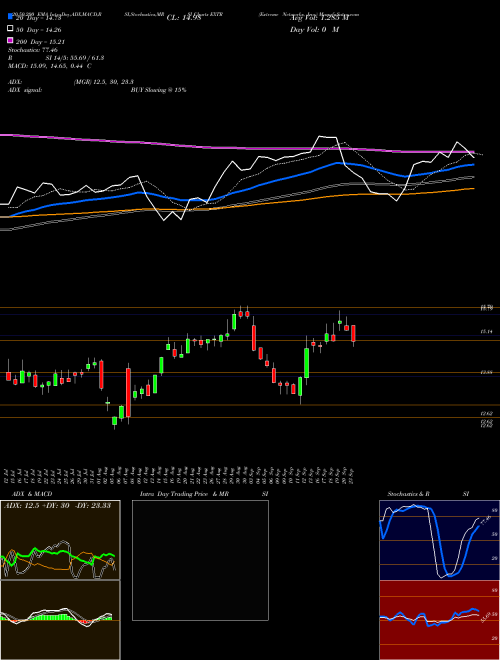
Task: Click the ADX (MGR) 12.5, 30, 23.3 values
Action: pos(104,82)
